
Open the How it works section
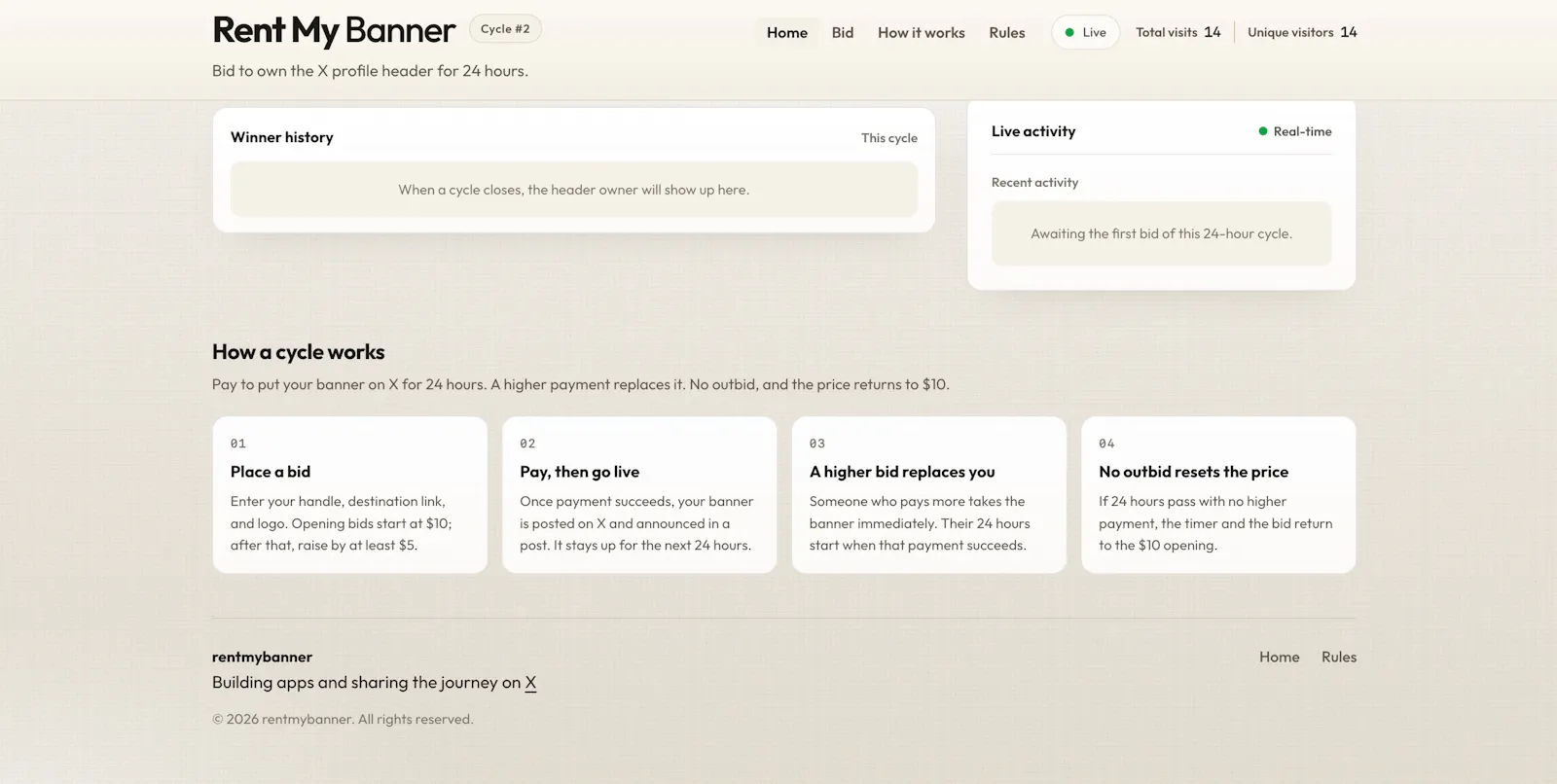click(922, 32)
